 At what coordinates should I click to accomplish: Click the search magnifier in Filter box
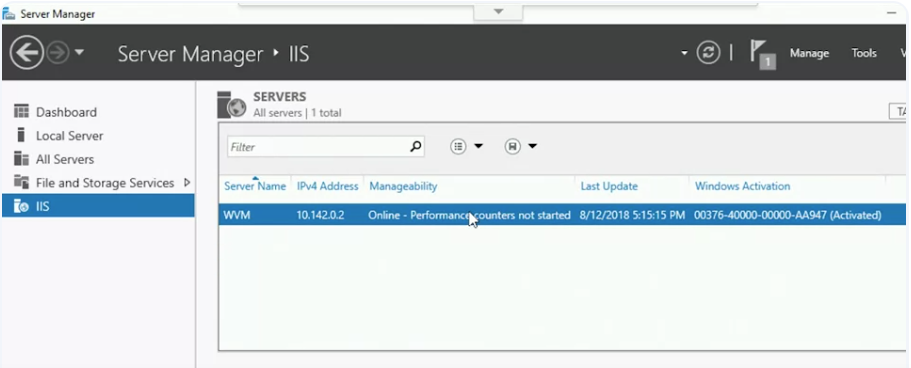415,147
